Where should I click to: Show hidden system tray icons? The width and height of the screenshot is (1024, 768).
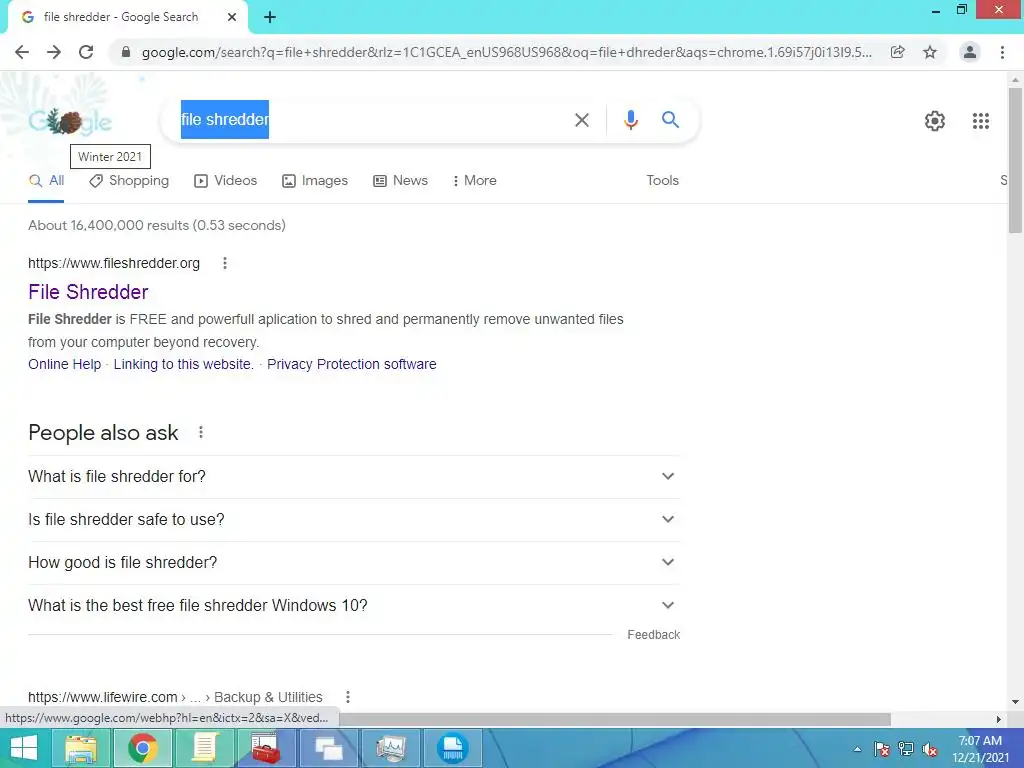857,749
